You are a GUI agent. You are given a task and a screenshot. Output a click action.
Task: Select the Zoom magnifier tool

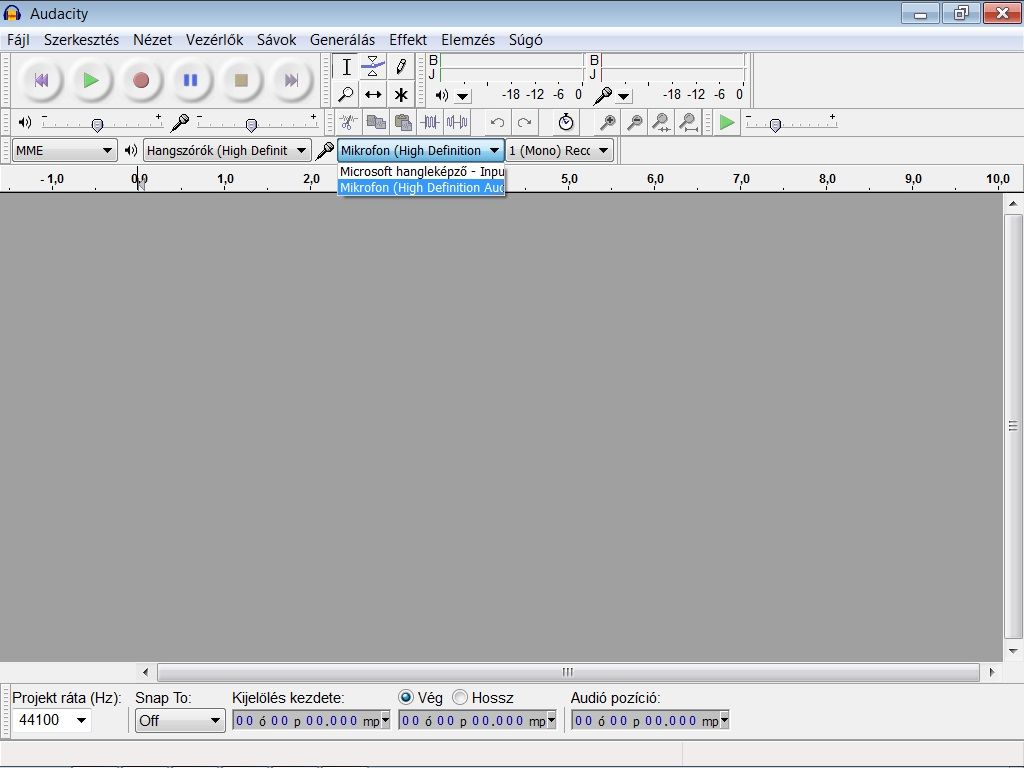(346, 95)
